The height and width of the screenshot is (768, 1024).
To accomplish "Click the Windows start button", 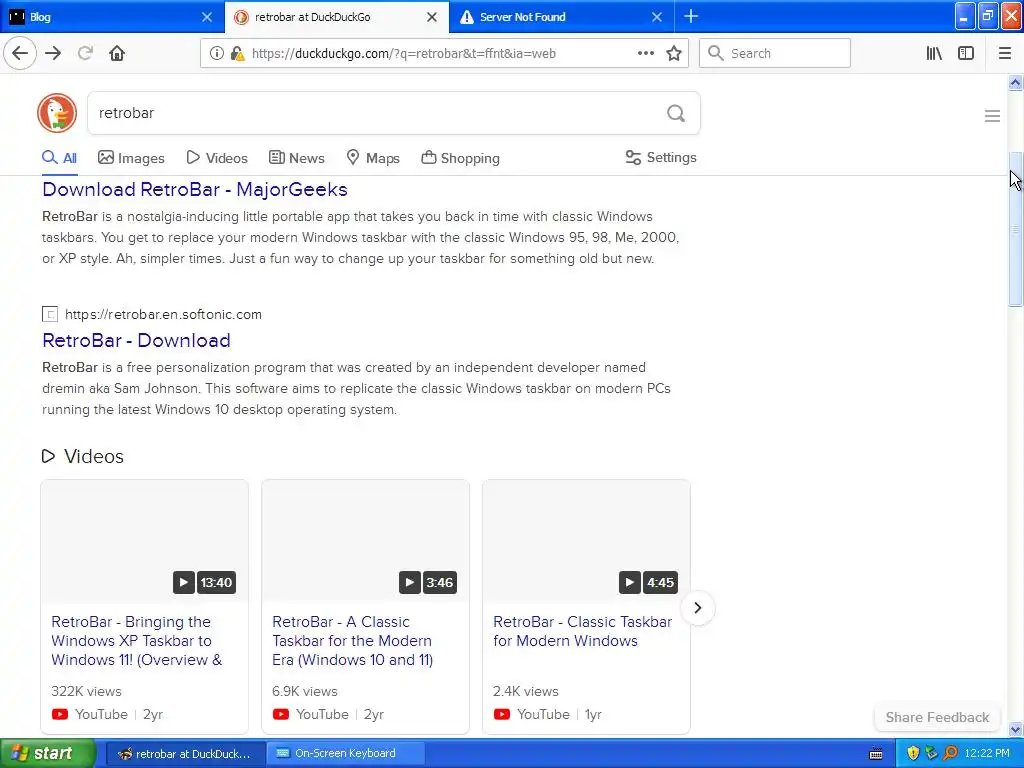I will coord(48,753).
